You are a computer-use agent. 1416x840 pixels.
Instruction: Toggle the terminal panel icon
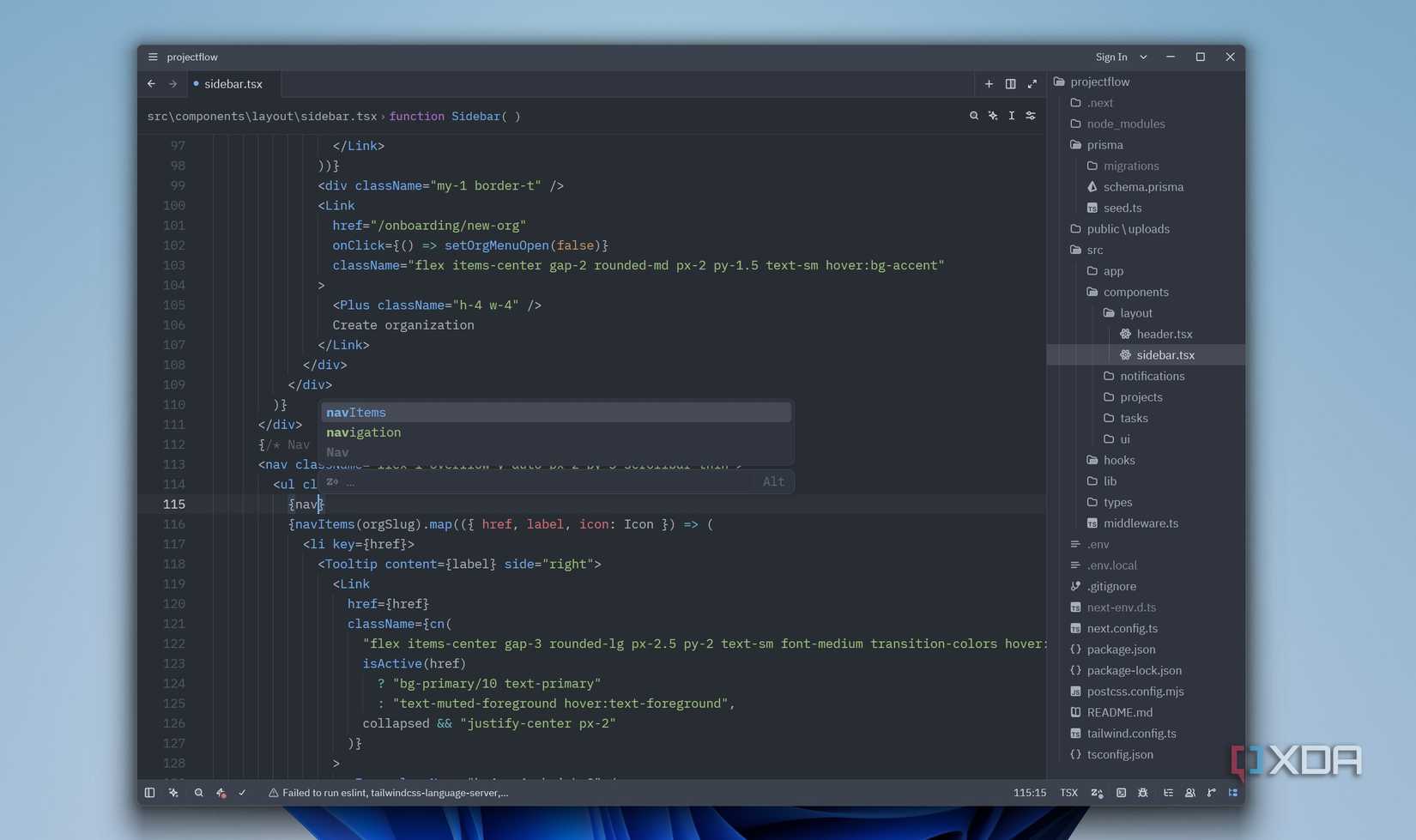[x=1121, y=793]
